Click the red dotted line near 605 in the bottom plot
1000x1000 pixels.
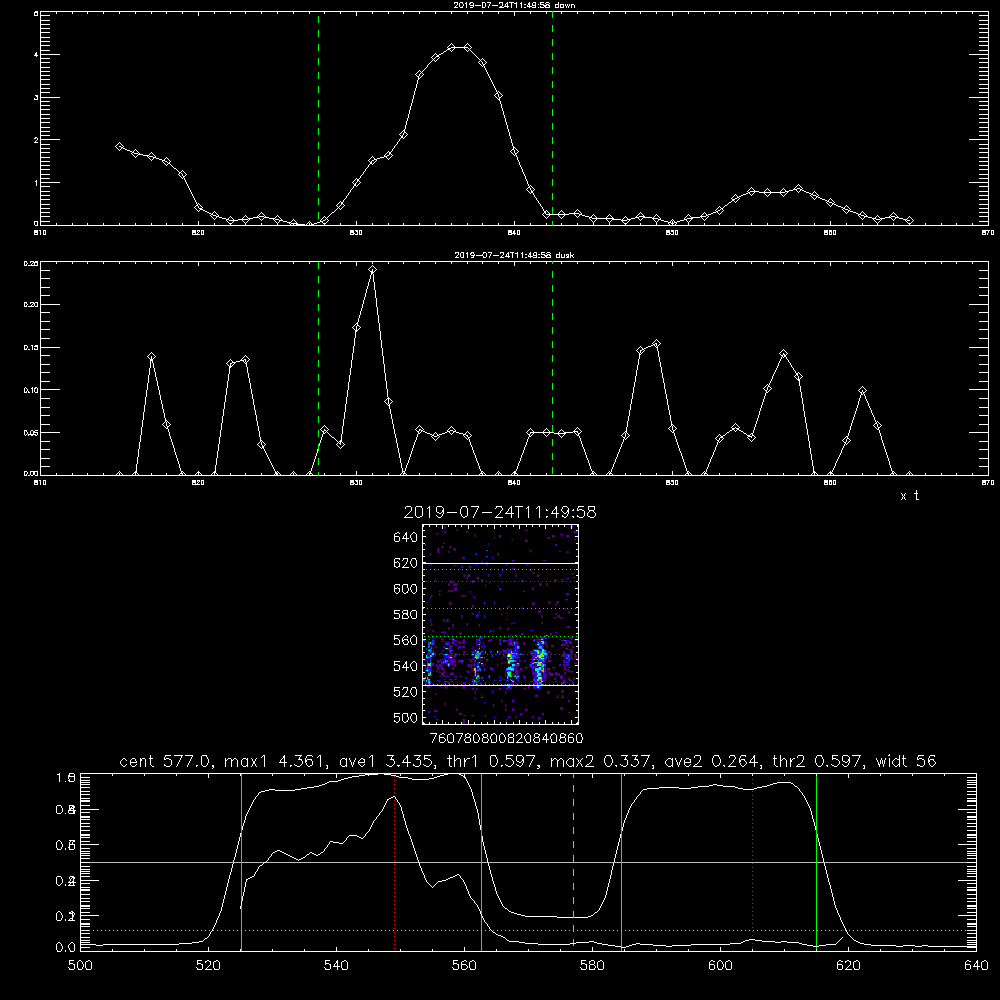coord(753,861)
